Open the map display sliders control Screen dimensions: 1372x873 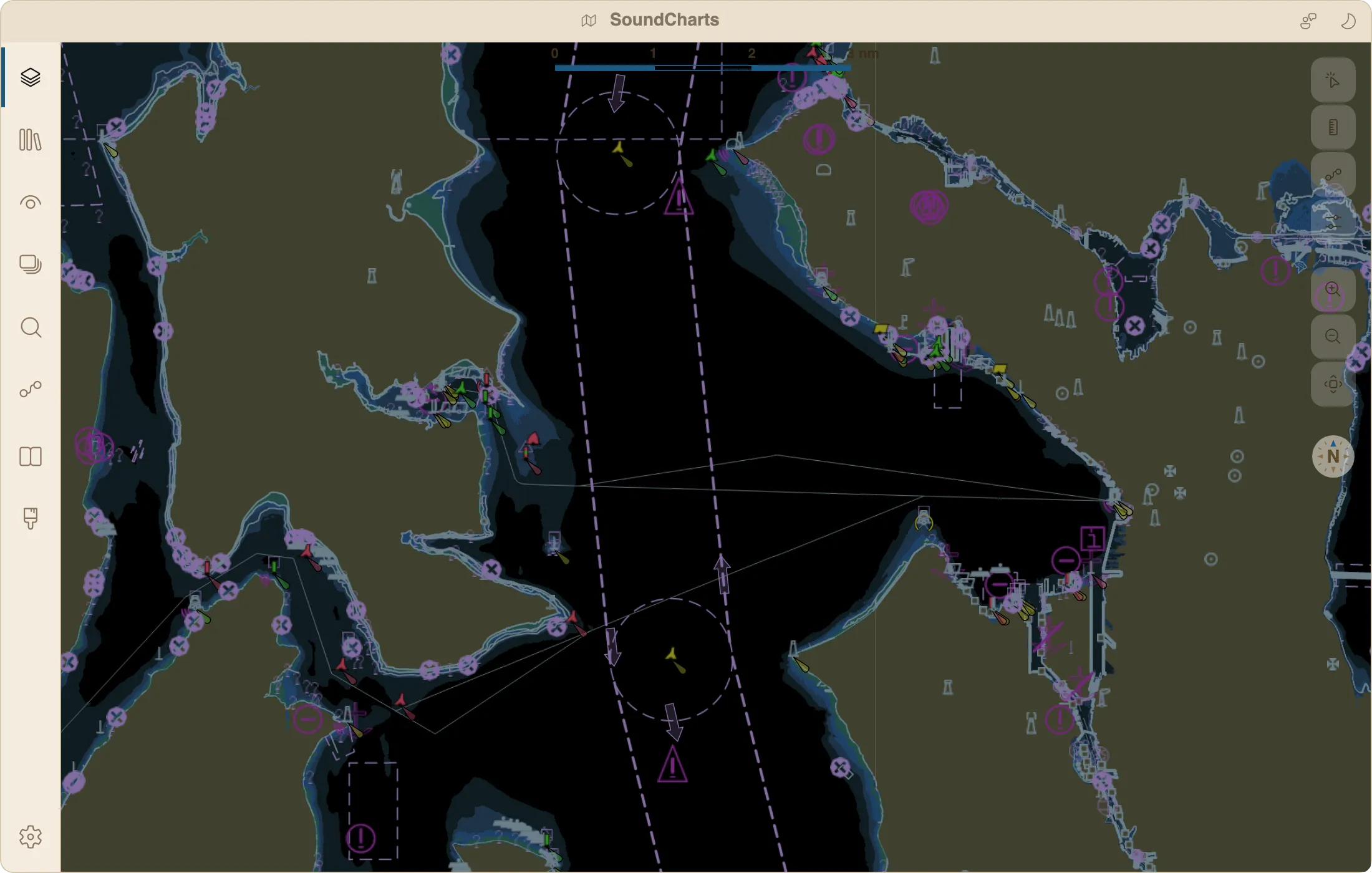(1333, 221)
